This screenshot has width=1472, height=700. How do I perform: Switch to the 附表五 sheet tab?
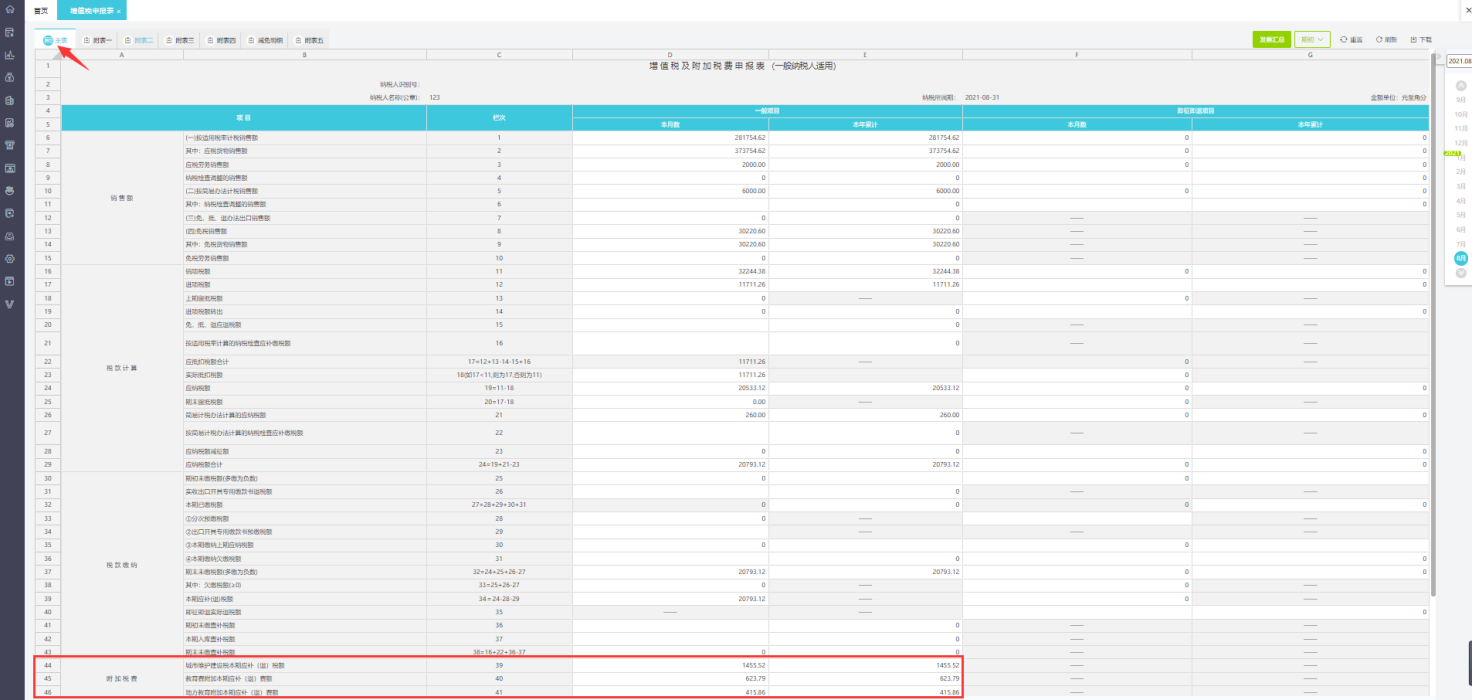coord(308,41)
